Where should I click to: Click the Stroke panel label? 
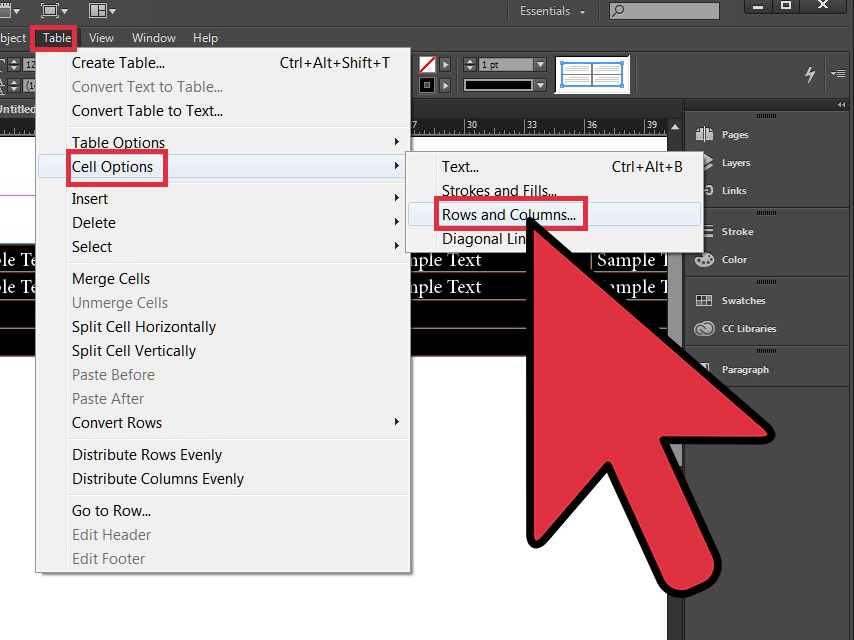click(737, 231)
